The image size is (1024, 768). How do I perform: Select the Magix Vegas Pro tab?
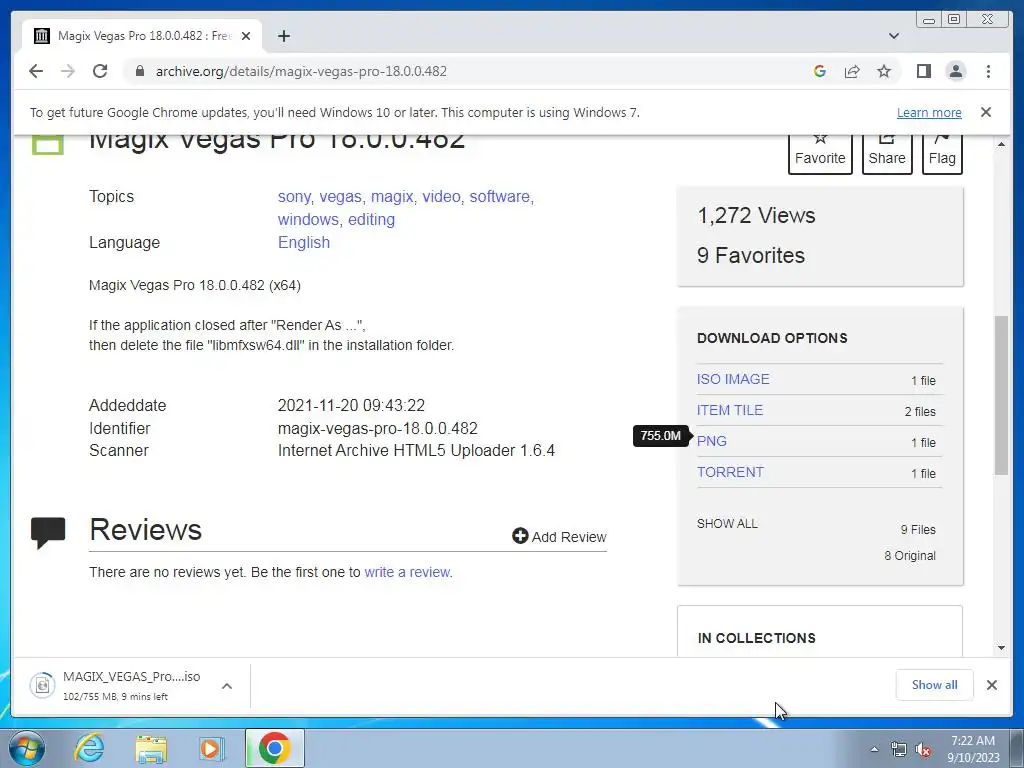pos(142,36)
